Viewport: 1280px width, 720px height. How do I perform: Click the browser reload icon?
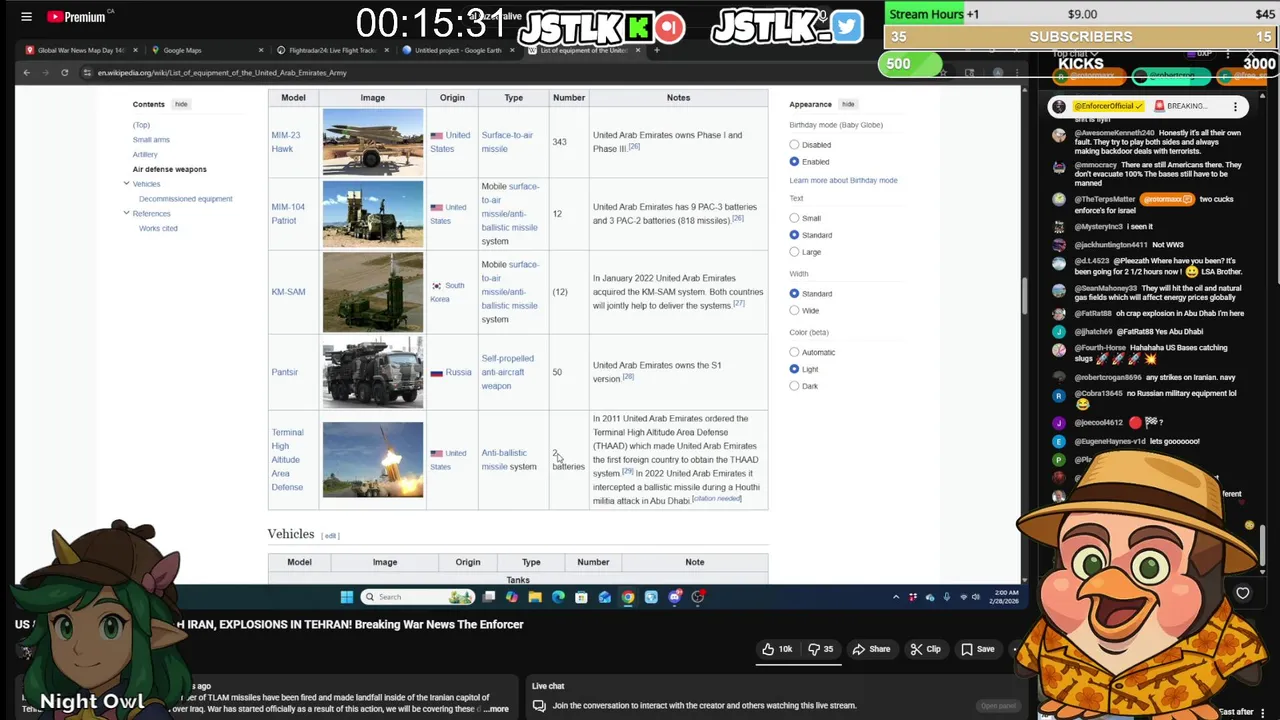[x=65, y=72]
